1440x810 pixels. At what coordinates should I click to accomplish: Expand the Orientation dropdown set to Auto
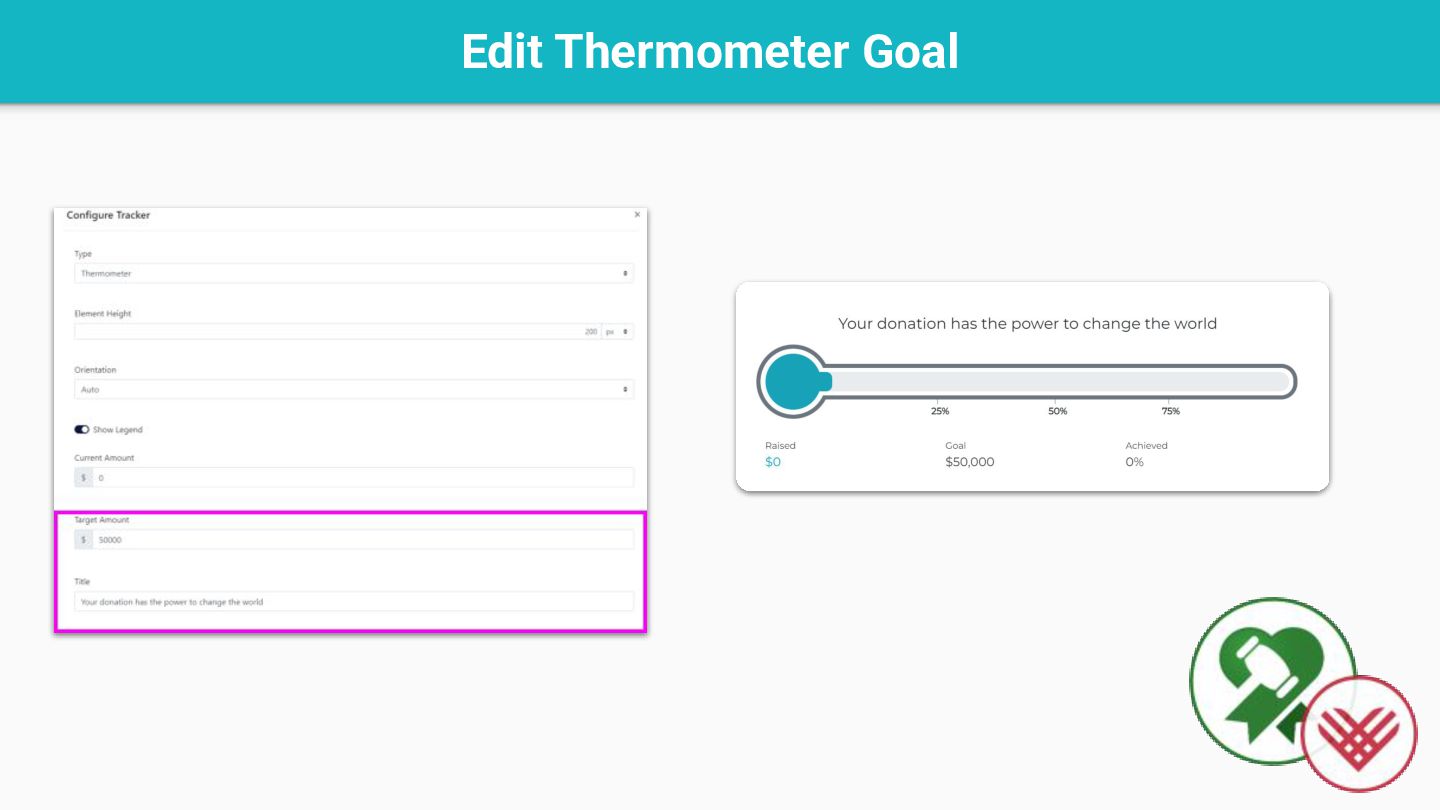pos(353,389)
